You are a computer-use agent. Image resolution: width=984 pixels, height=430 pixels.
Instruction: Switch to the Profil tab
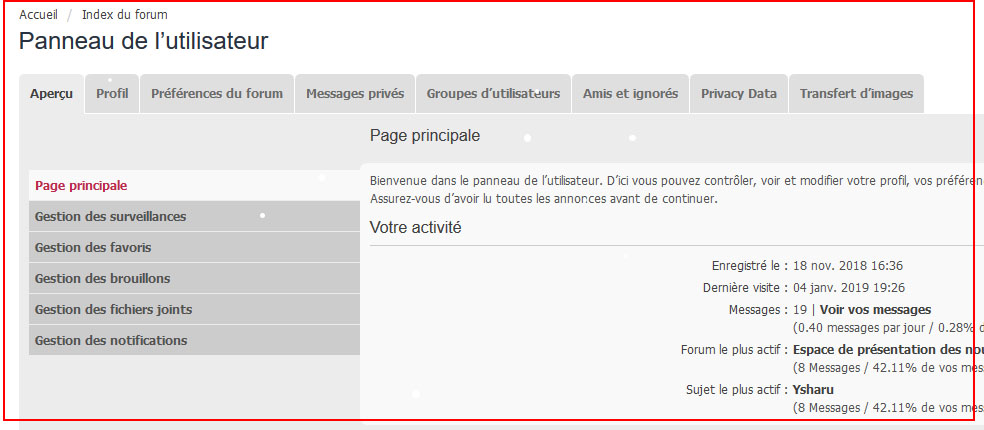click(x=112, y=94)
